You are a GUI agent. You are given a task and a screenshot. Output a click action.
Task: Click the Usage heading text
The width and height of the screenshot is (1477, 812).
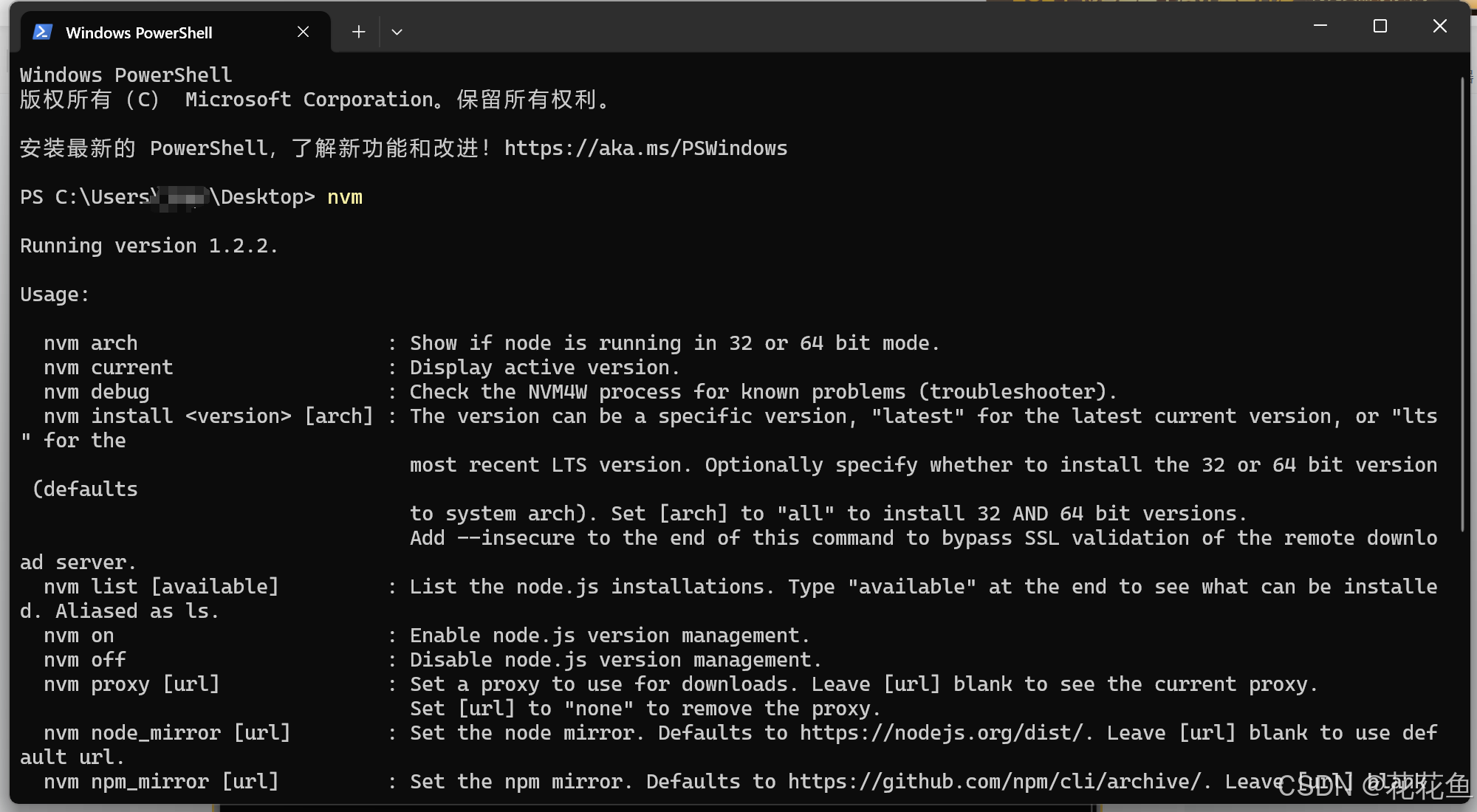pyautogui.click(x=53, y=293)
